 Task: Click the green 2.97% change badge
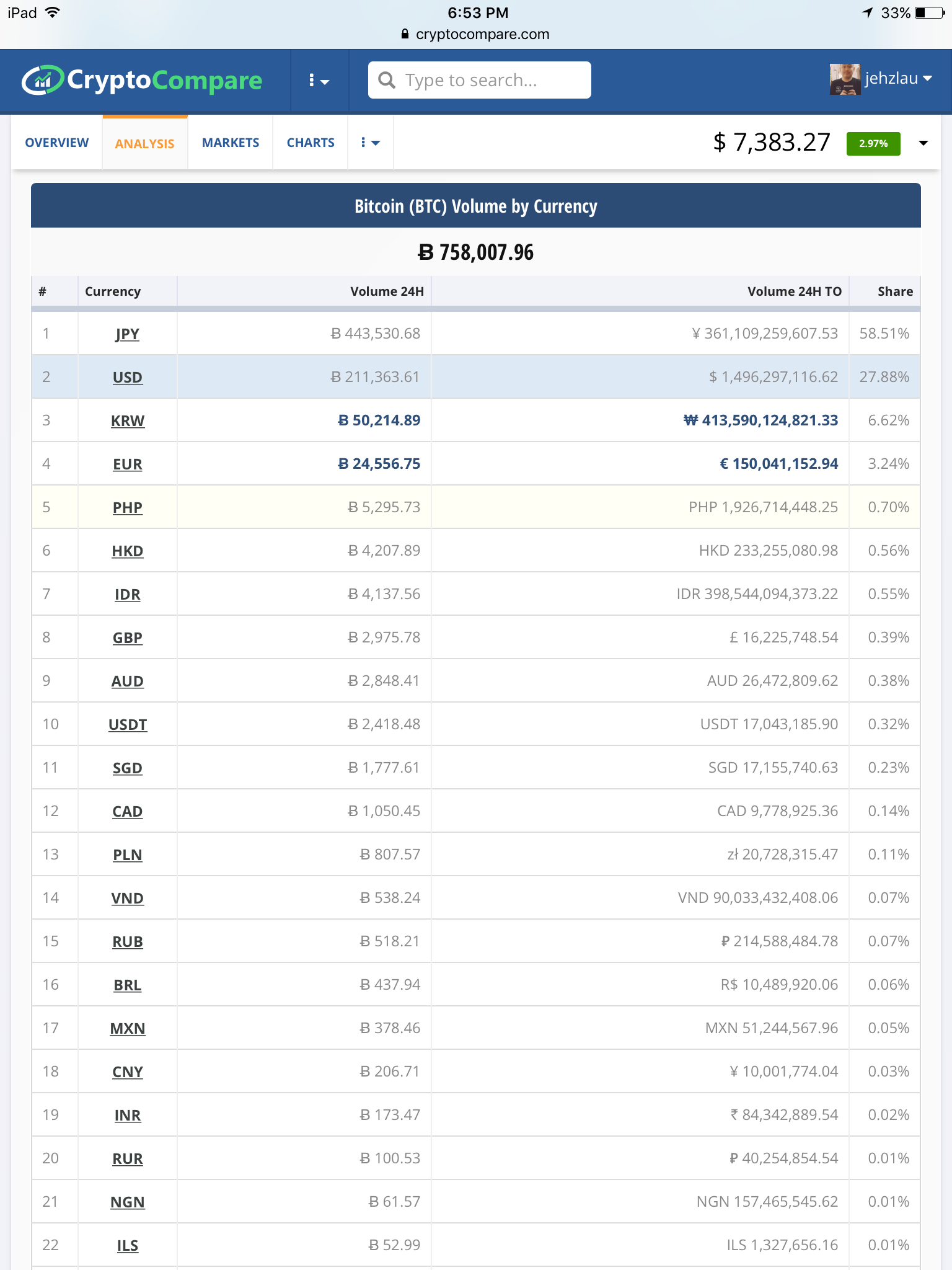(873, 143)
